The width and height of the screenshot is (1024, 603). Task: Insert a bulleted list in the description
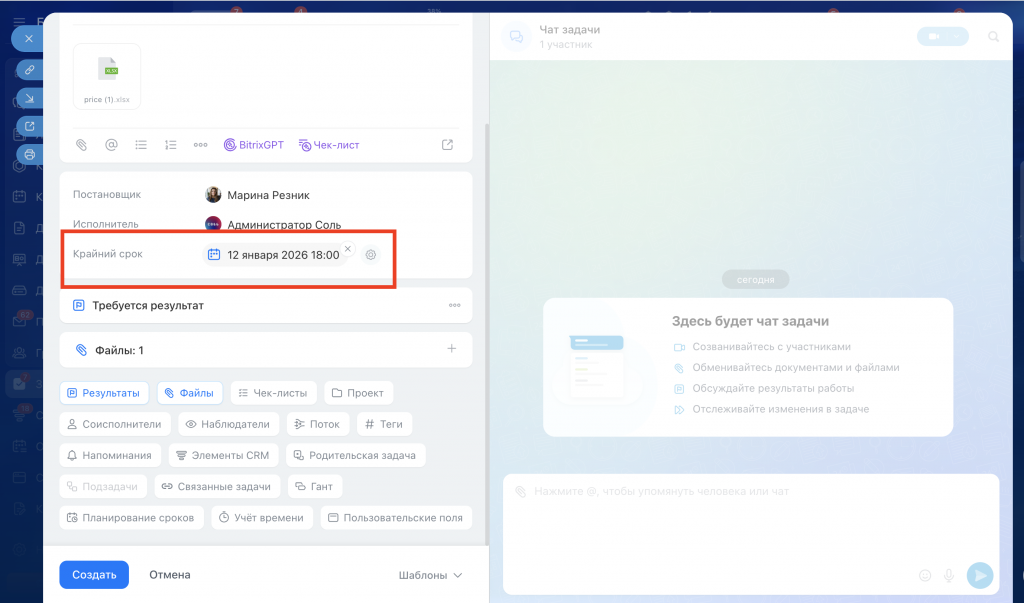pos(141,145)
